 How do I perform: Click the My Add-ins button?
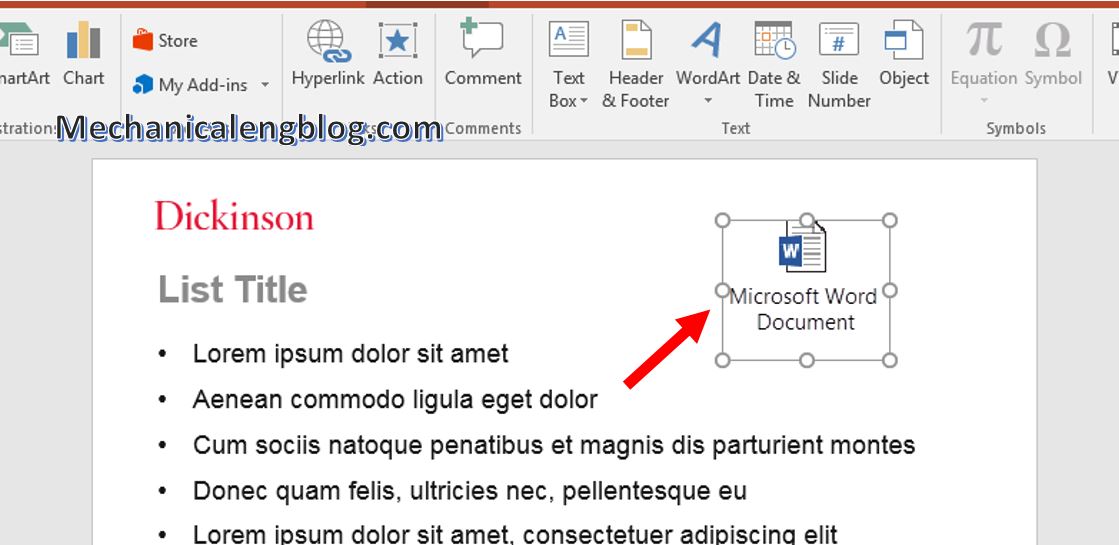click(x=190, y=85)
